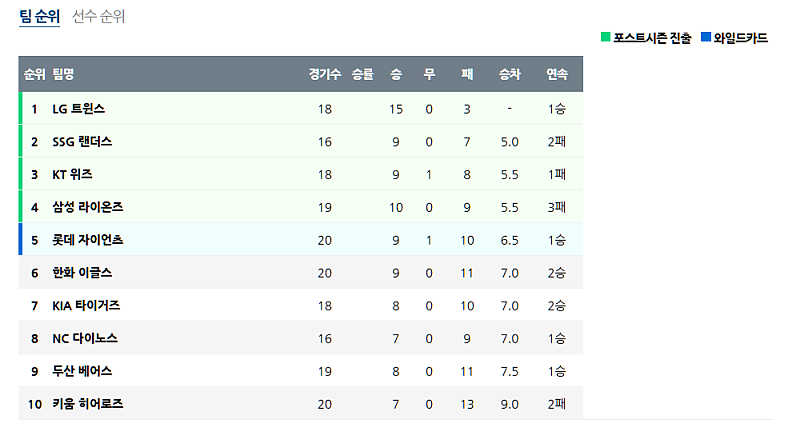
Task: Click the green 포스트시즌 진출 legend swatch
Action: (x=606, y=38)
